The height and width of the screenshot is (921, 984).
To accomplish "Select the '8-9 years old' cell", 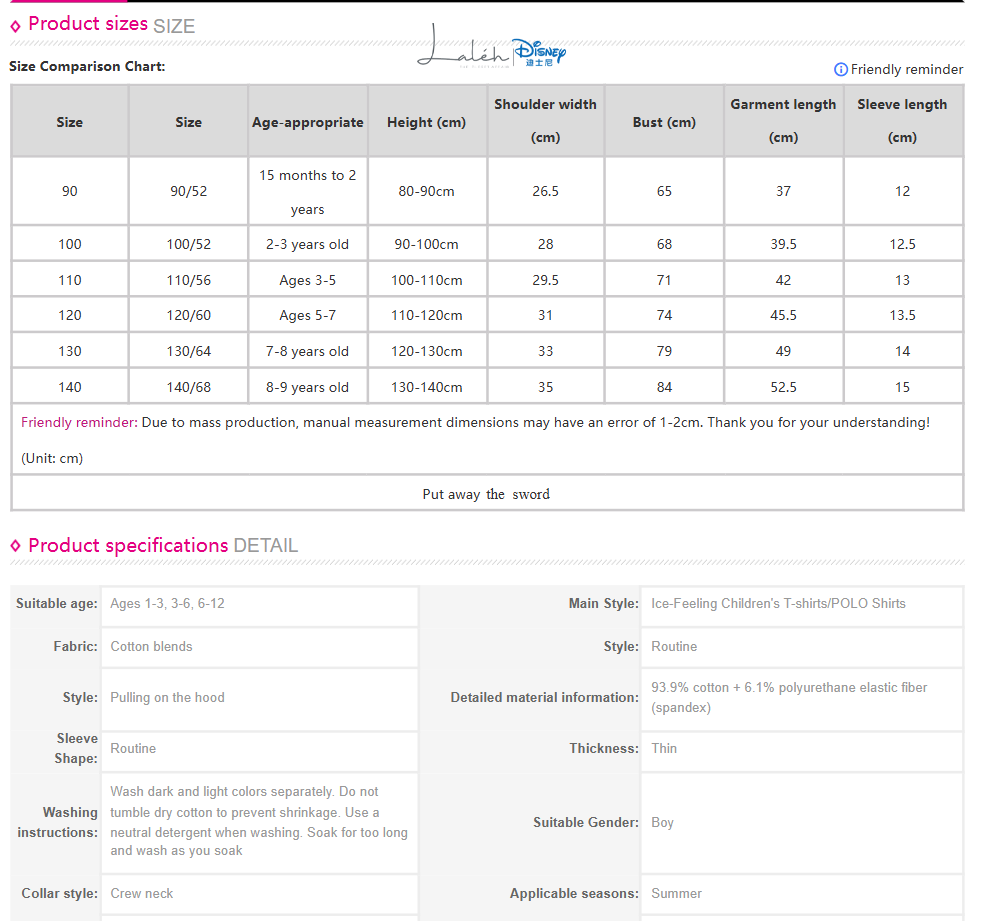I will pyautogui.click(x=308, y=387).
